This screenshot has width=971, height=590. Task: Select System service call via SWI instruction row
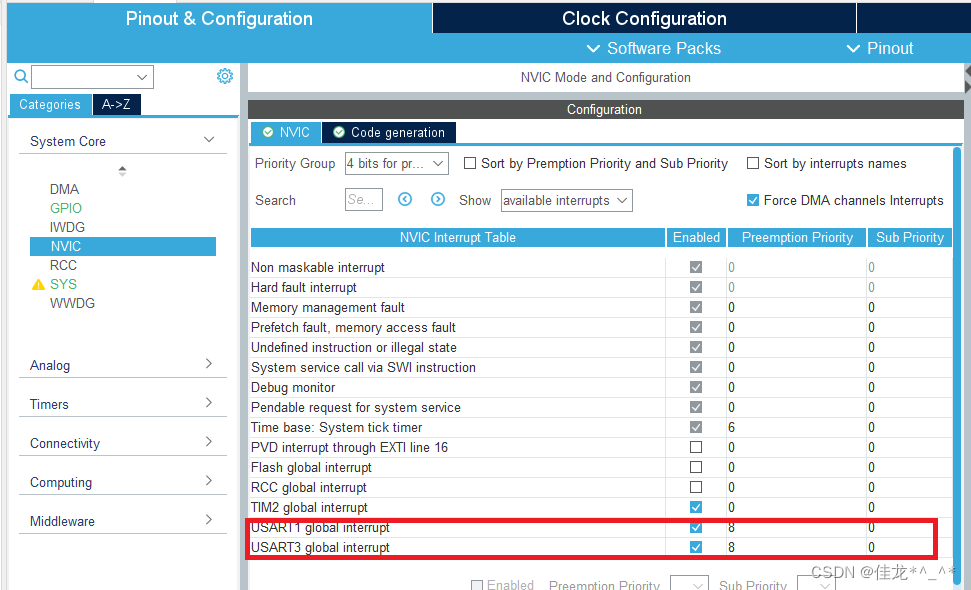click(363, 367)
